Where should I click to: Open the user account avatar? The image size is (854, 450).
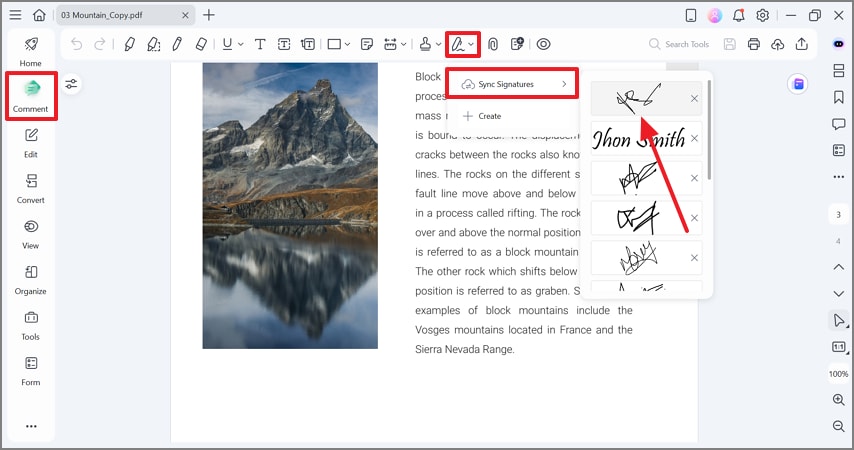pos(715,15)
